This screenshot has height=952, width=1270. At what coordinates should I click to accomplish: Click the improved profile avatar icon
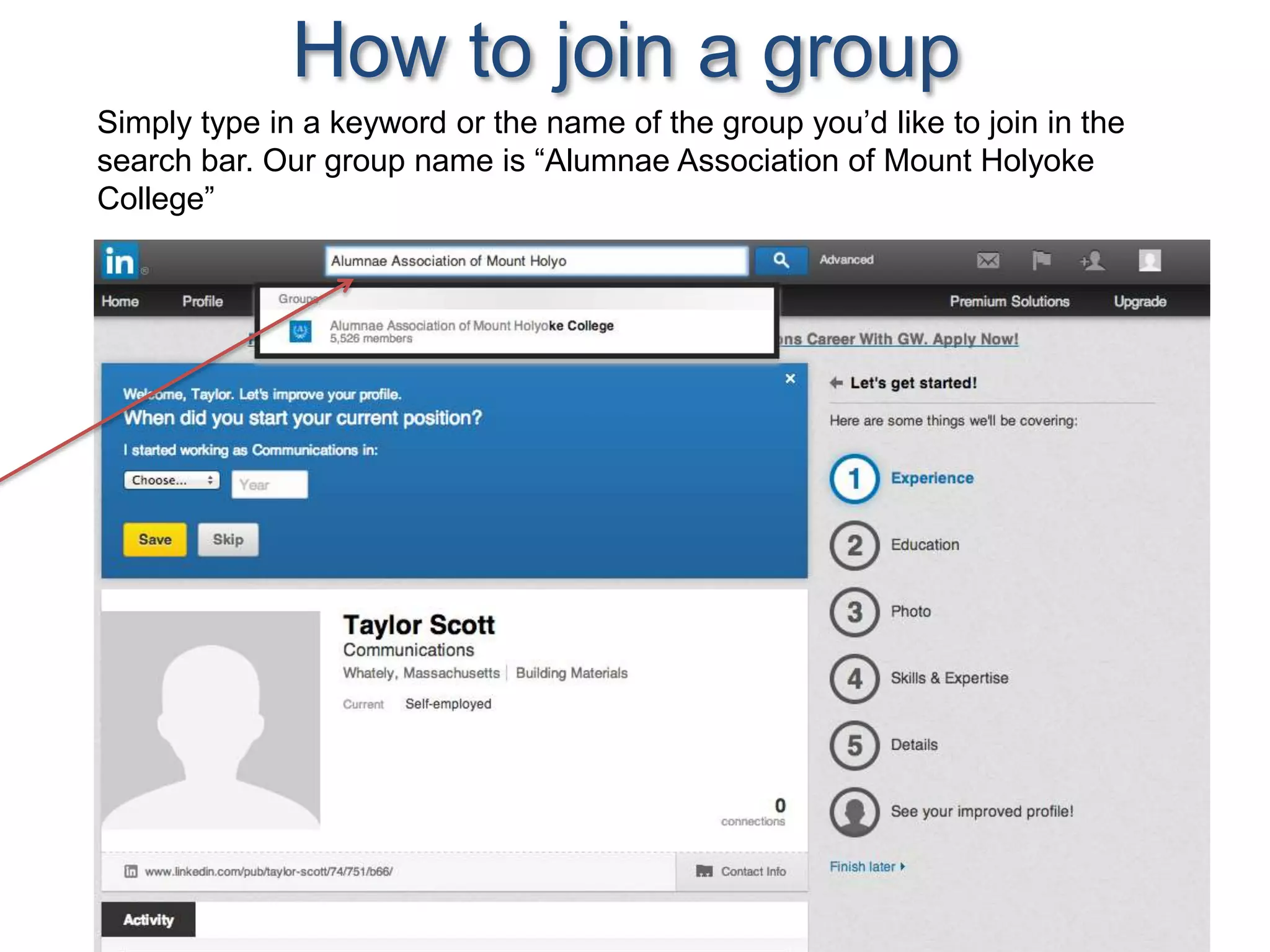[x=855, y=812]
